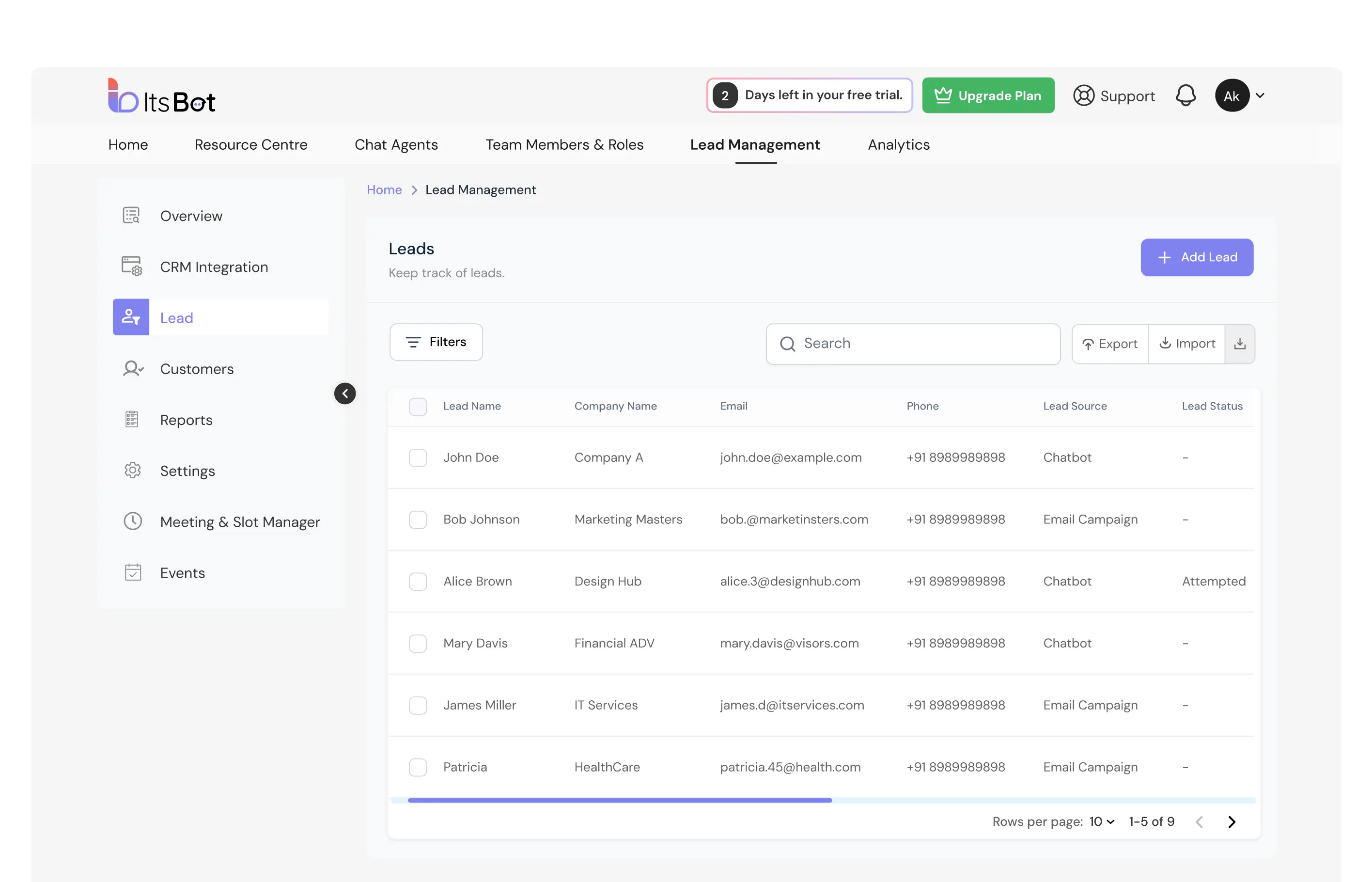The image size is (1372, 882).
Task: Select the John Doe lead checkbox
Action: coord(418,457)
